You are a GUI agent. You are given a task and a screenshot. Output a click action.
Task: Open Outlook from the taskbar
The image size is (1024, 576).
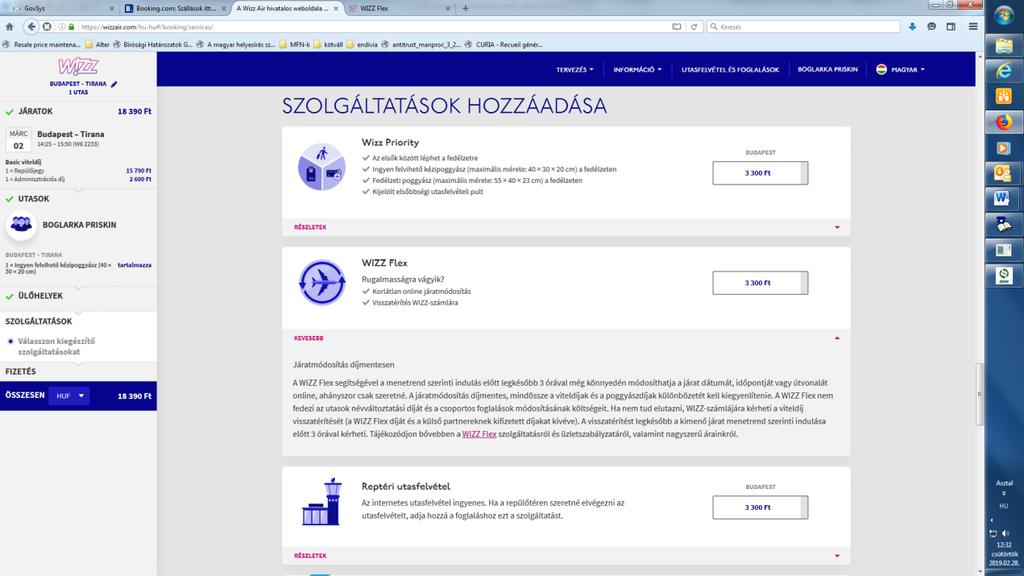click(x=1004, y=173)
